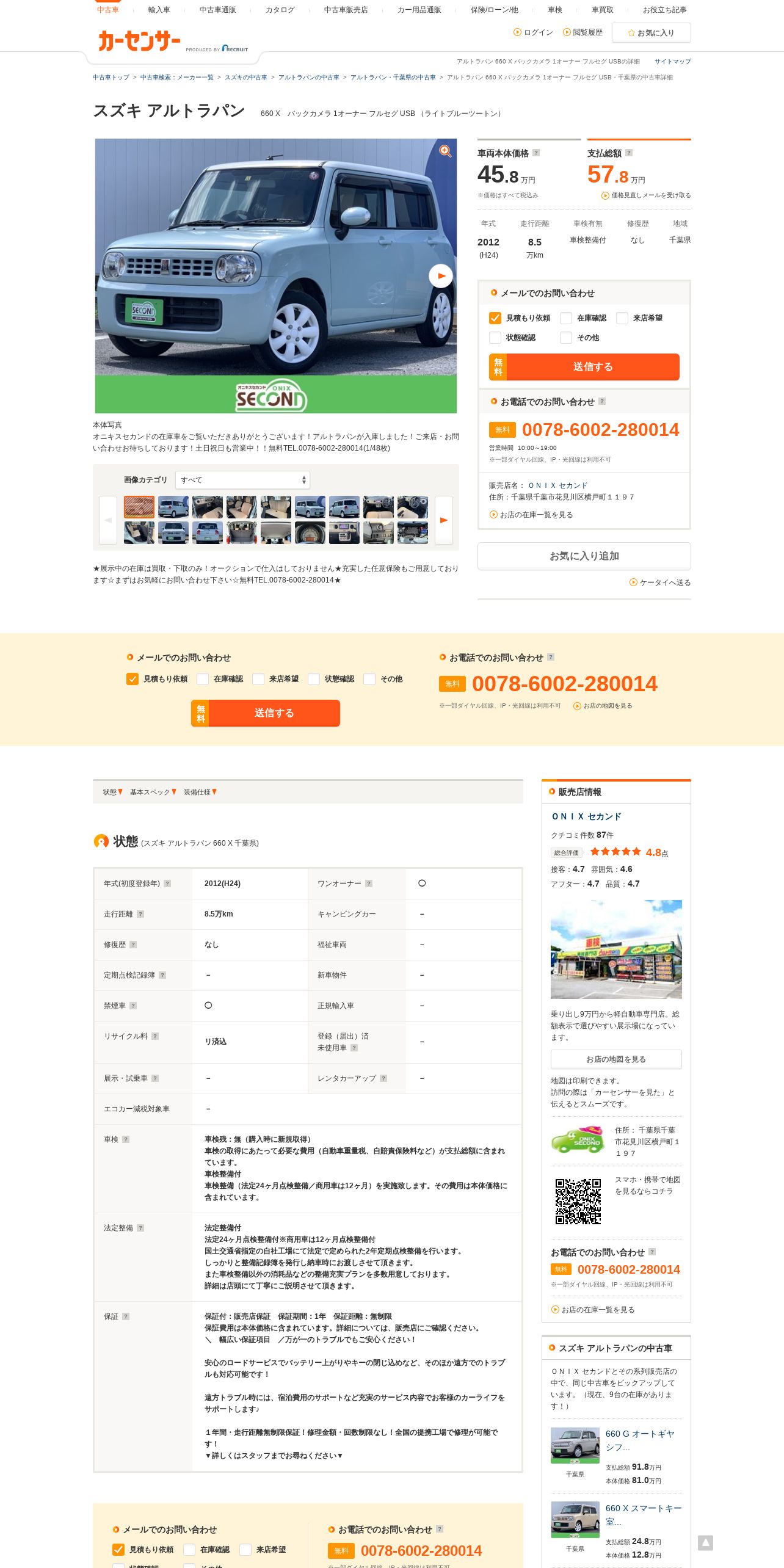Play the car photo slideshow
Screen dimensions: 784x1568
(x=441, y=276)
